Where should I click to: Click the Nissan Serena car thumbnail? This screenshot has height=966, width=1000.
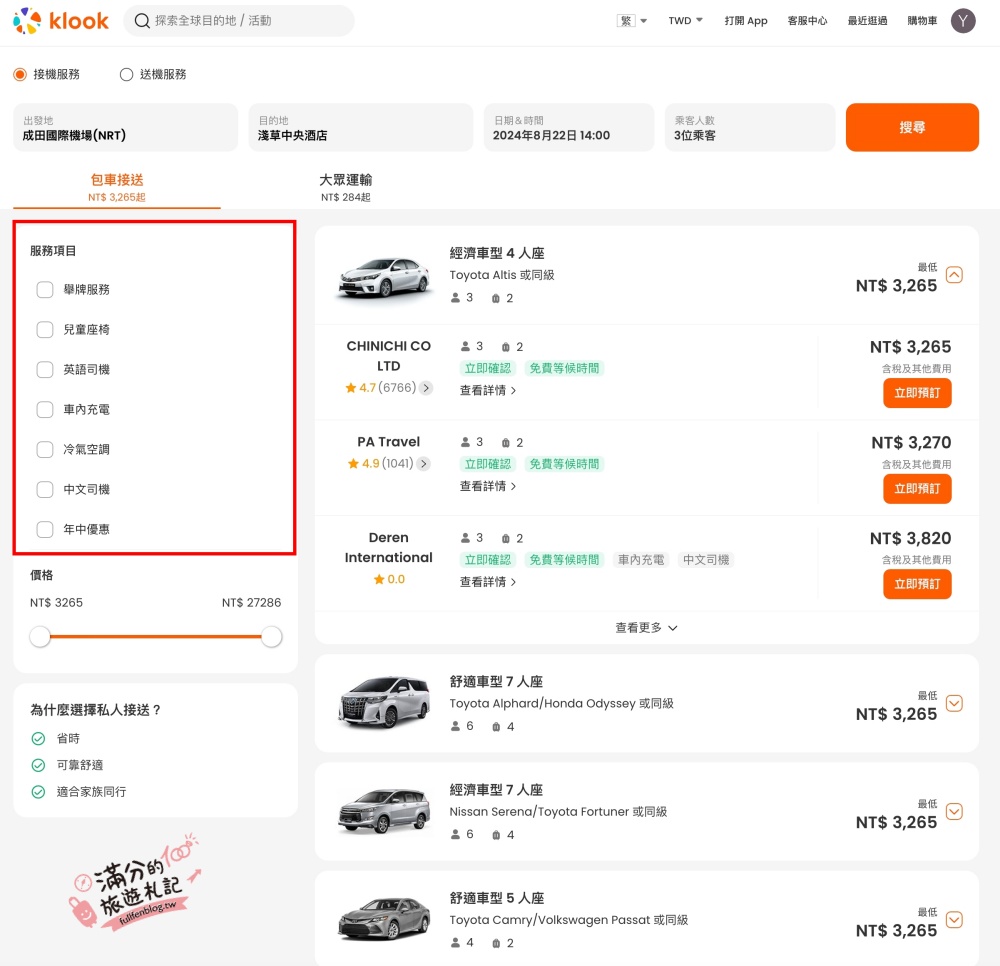(385, 811)
